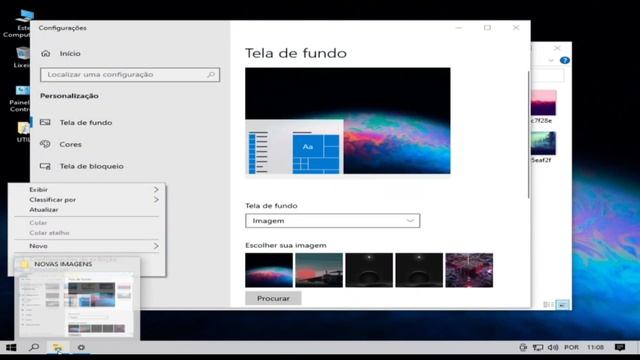The height and width of the screenshot is (360, 640).
Task: Click the Explorer window search box
Action: 548,76
